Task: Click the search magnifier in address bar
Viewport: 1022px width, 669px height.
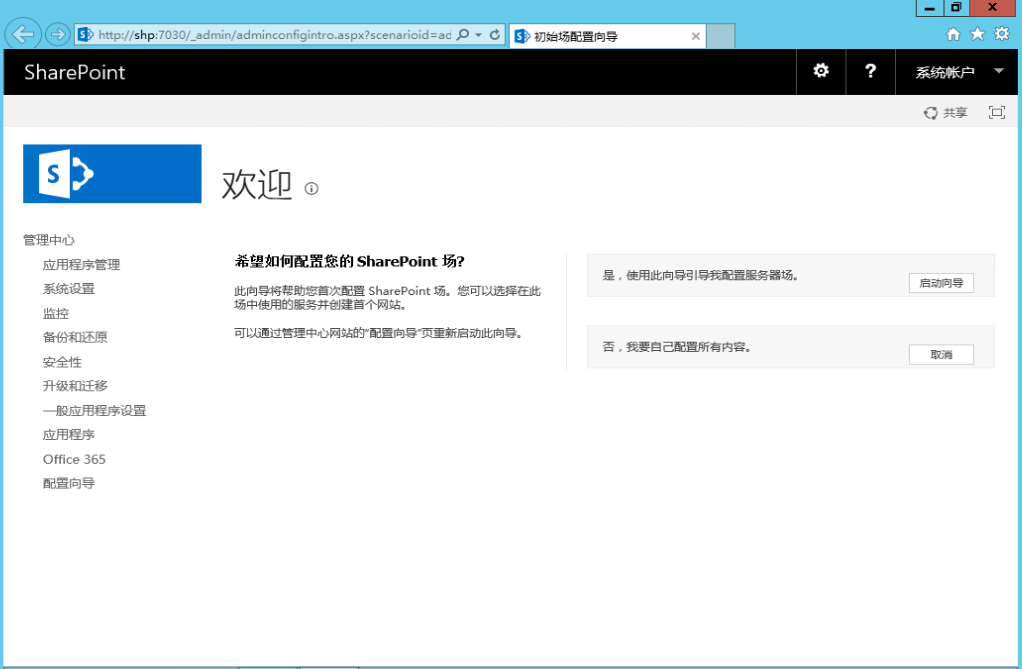Action: pyautogui.click(x=463, y=35)
